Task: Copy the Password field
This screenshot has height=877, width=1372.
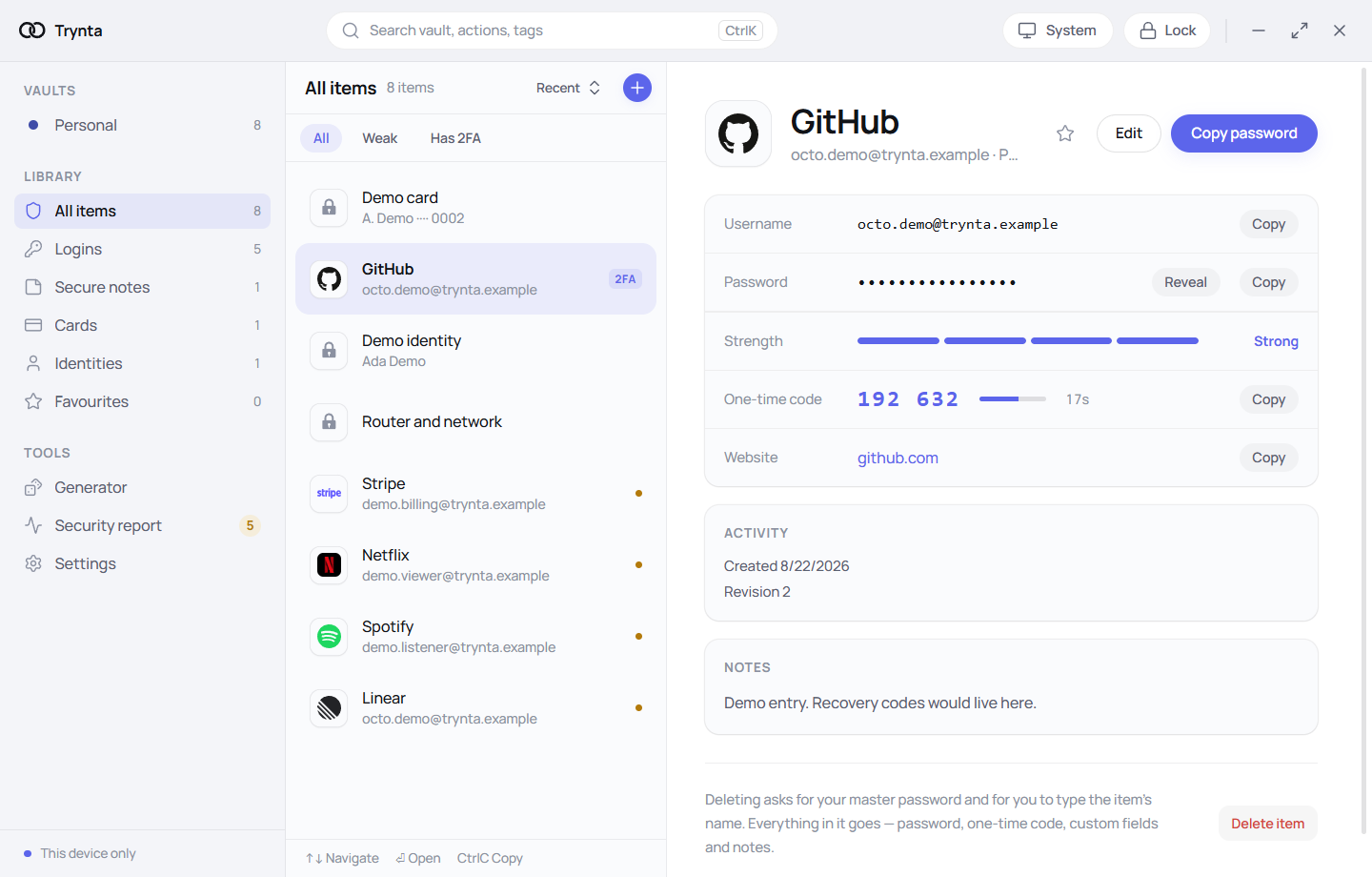Action: click(x=1269, y=282)
